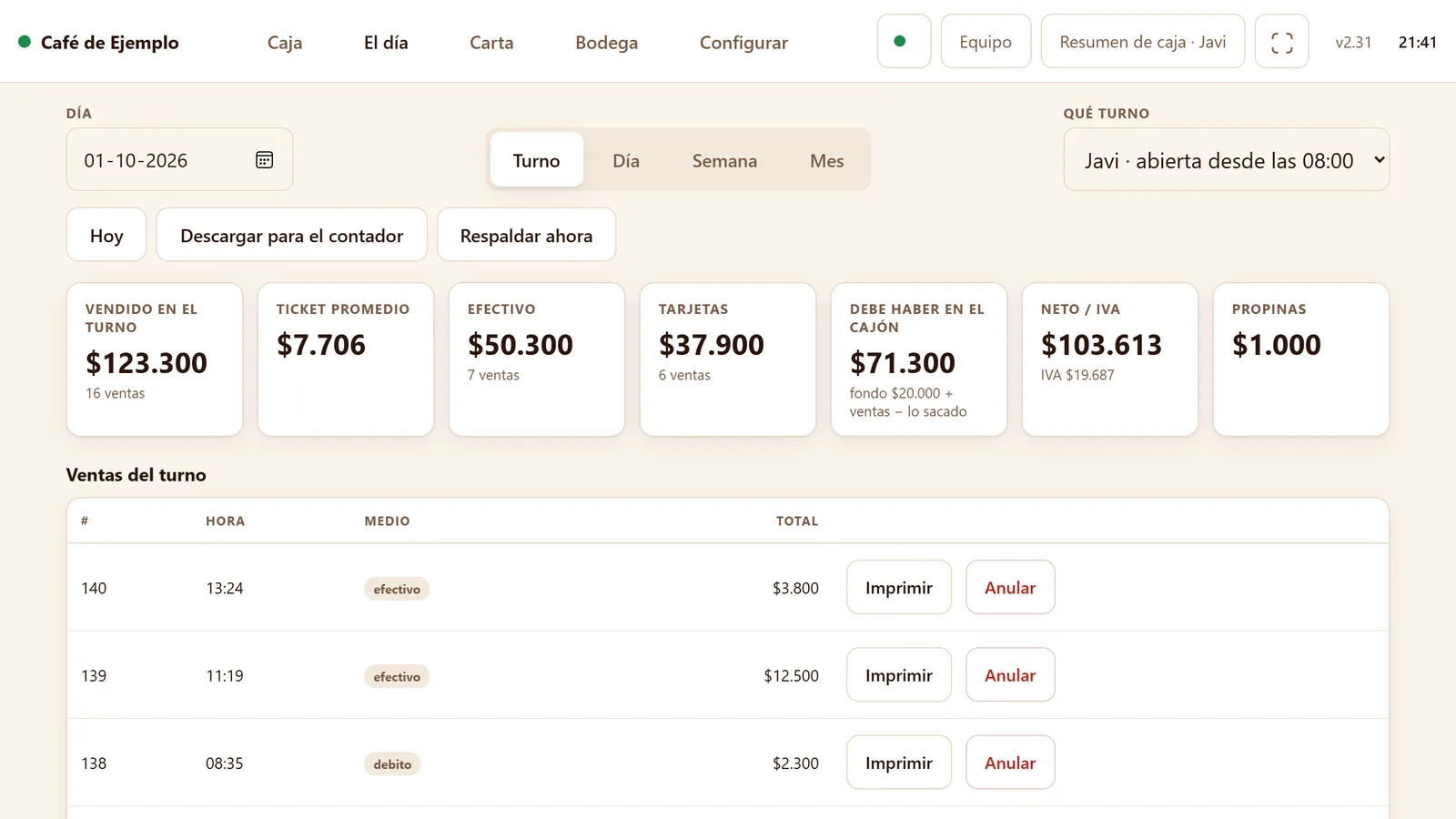Select the Neto / IVA card

point(1110,359)
